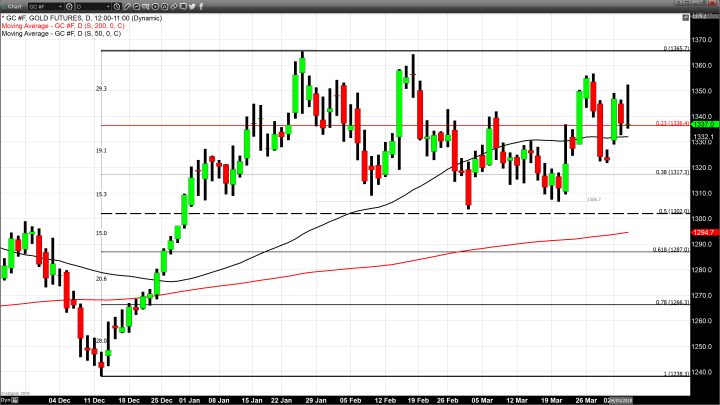Click the 0.5 (1302.0) Fibonacci level label
Image resolution: width=720 pixels, height=405 pixels.
click(x=668, y=211)
